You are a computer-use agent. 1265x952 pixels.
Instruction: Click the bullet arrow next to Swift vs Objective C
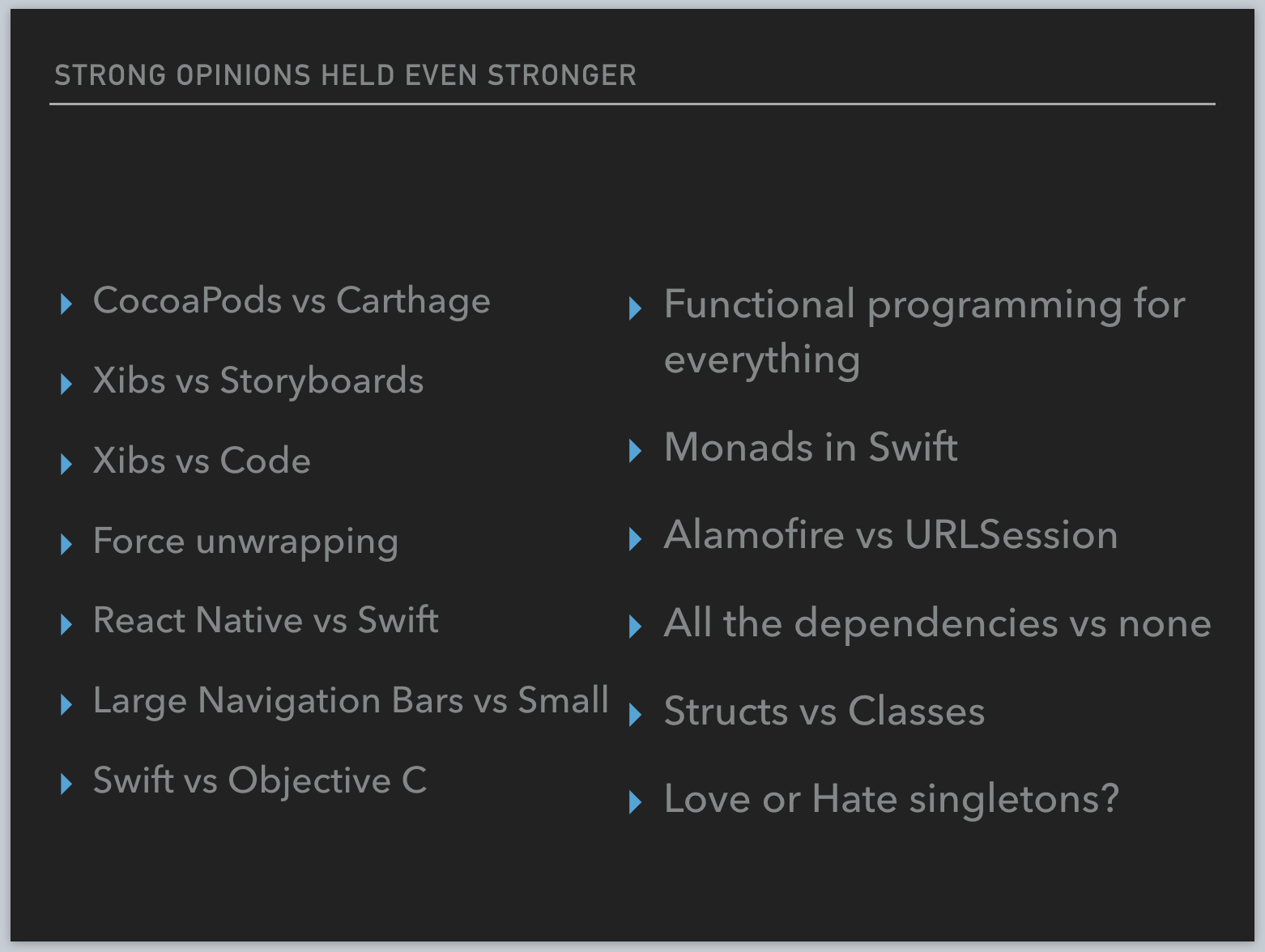tap(66, 784)
